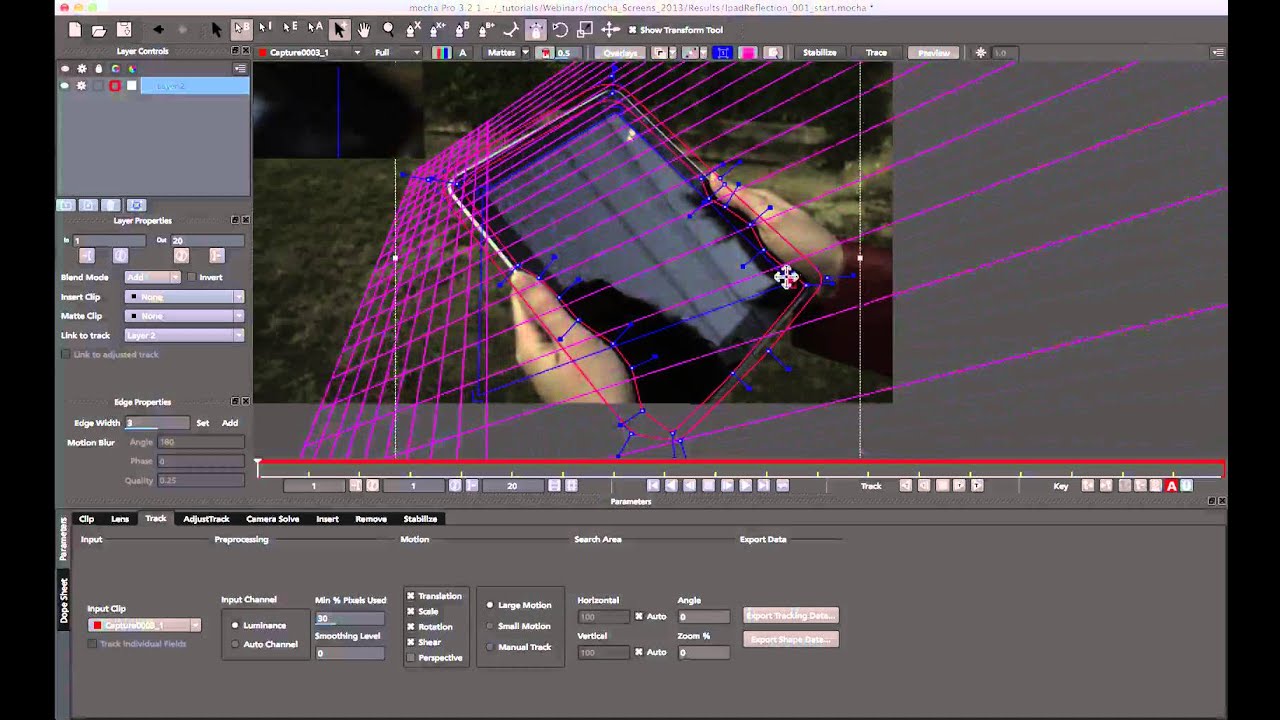Switch to the Insert tab
This screenshot has width=1280, height=720.
pyautogui.click(x=327, y=519)
